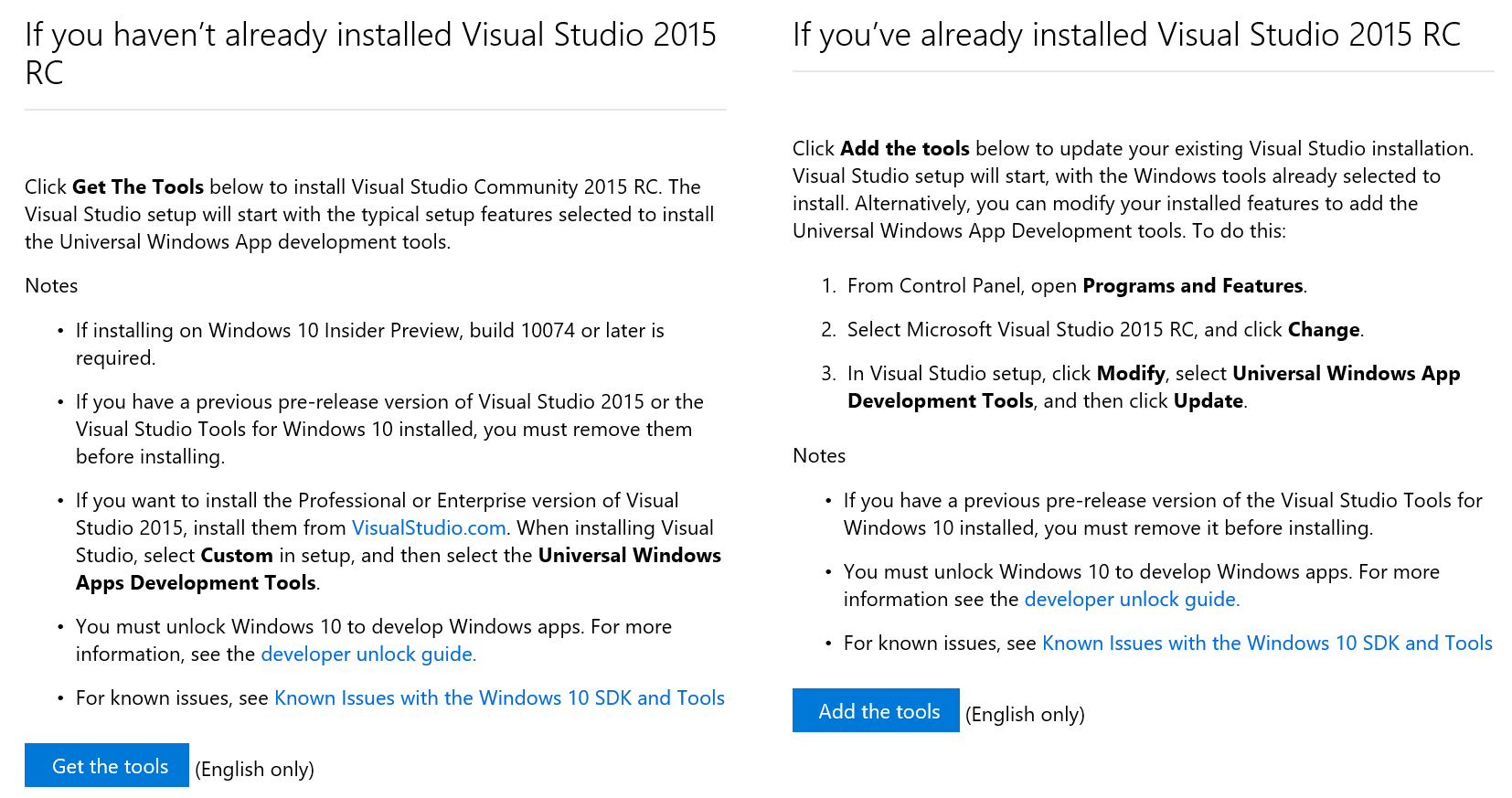1512x798 pixels.
Task: Open Known Issues link in left column
Action: pyautogui.click(x=499, y=697)
